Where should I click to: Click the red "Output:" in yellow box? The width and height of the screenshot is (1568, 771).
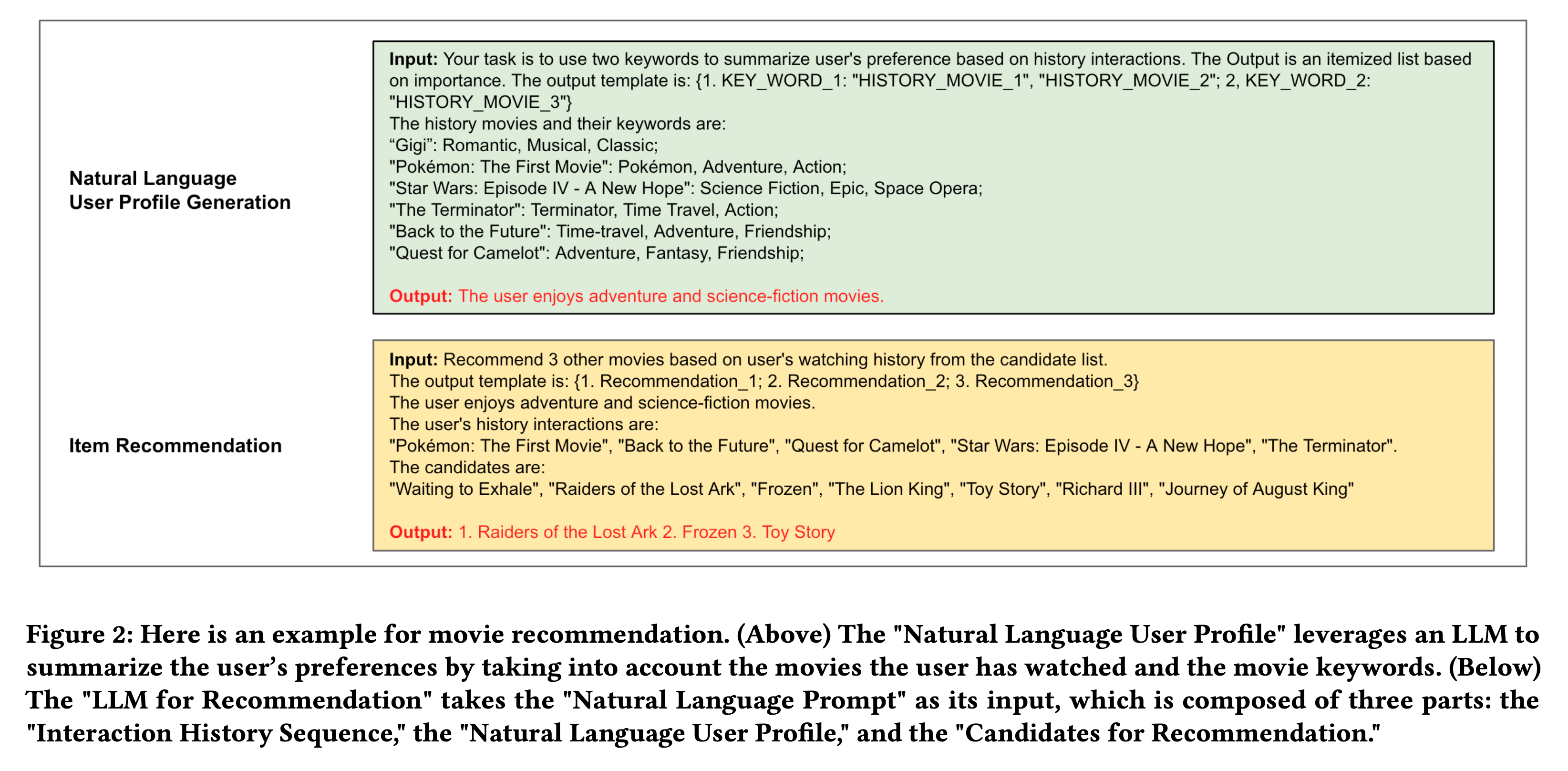[421, 531]
